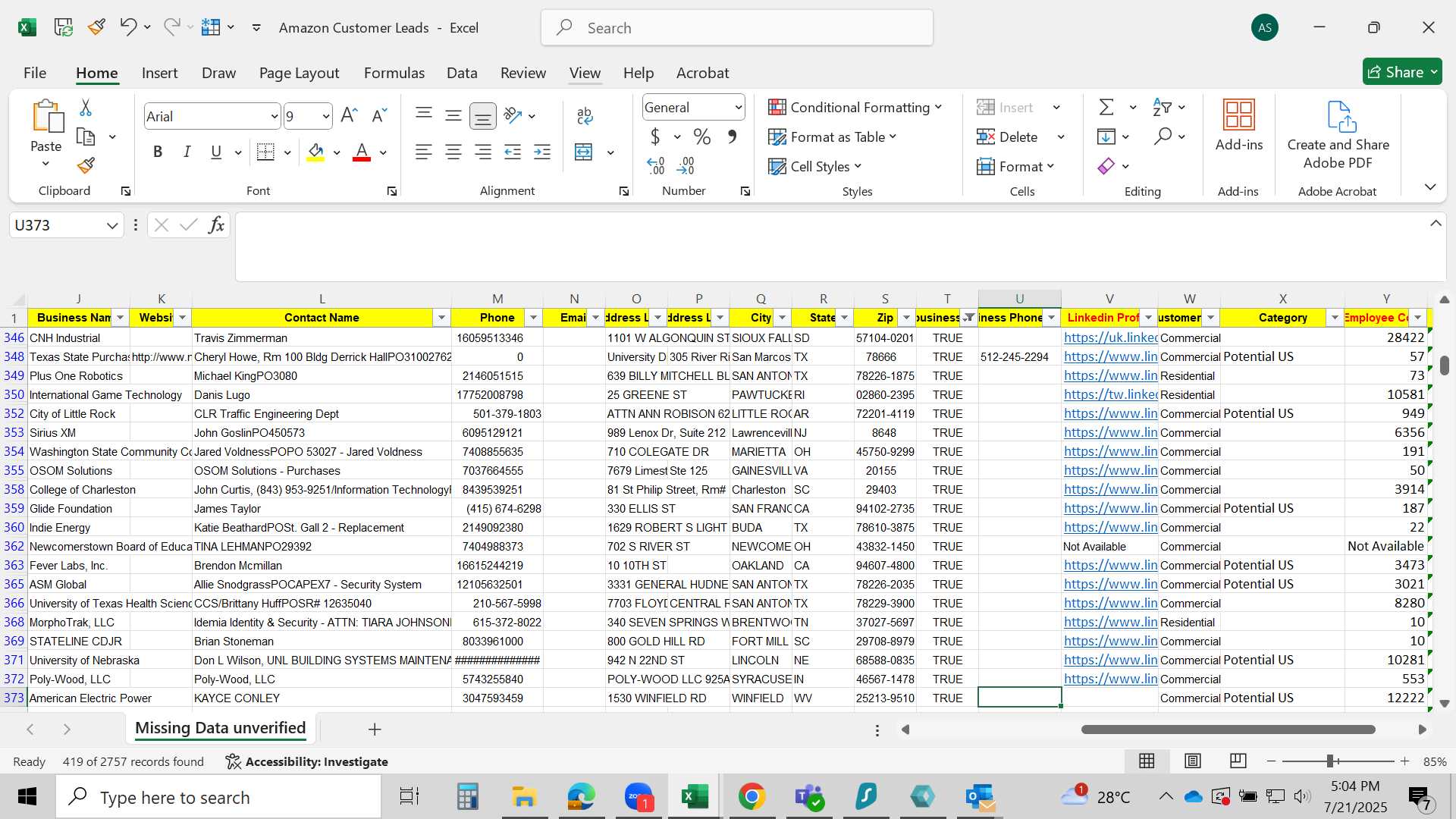Increase font size with larger A icon
Screen dimensions: 1456x819
pos(349,115)
